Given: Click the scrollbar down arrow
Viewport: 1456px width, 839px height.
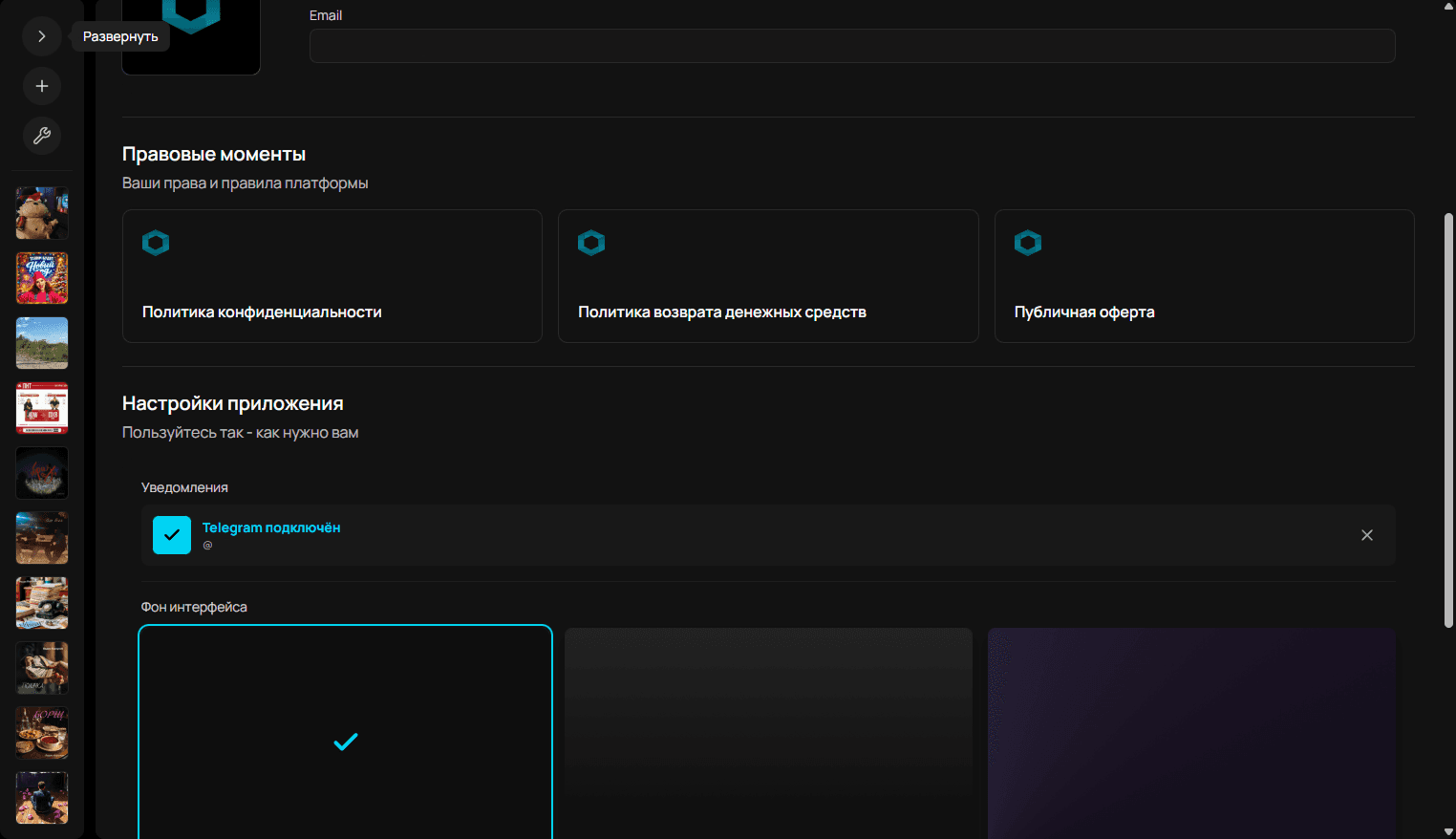Looking at the screenshot, I should click(1447, 830).
